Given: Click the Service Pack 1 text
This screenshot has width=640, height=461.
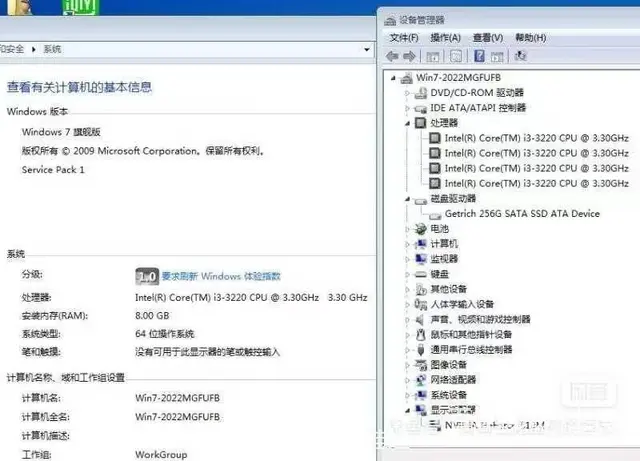Looking at the screenshot, I should tap(53, 170).
